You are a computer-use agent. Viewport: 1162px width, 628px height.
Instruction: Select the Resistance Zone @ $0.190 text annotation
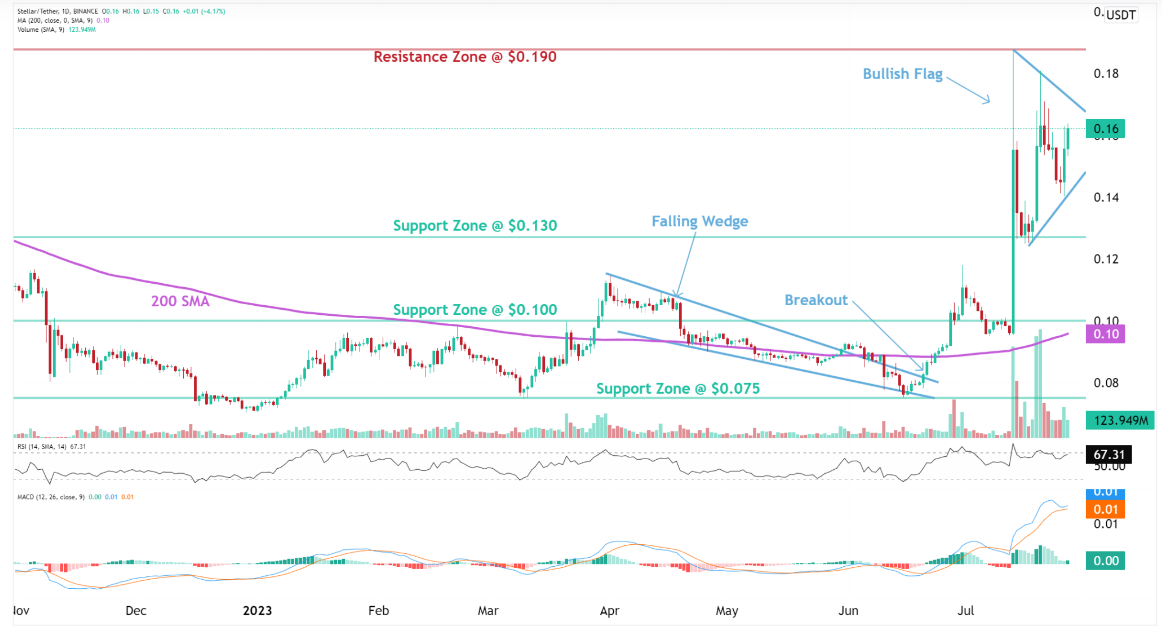pos(464,57)
